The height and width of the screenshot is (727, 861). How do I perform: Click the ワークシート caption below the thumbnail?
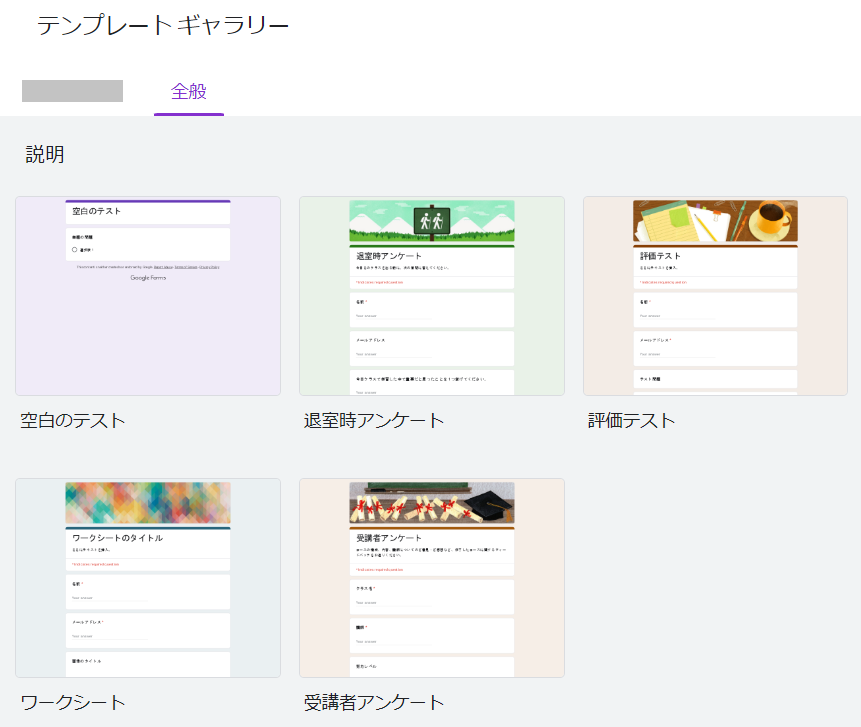73,702
